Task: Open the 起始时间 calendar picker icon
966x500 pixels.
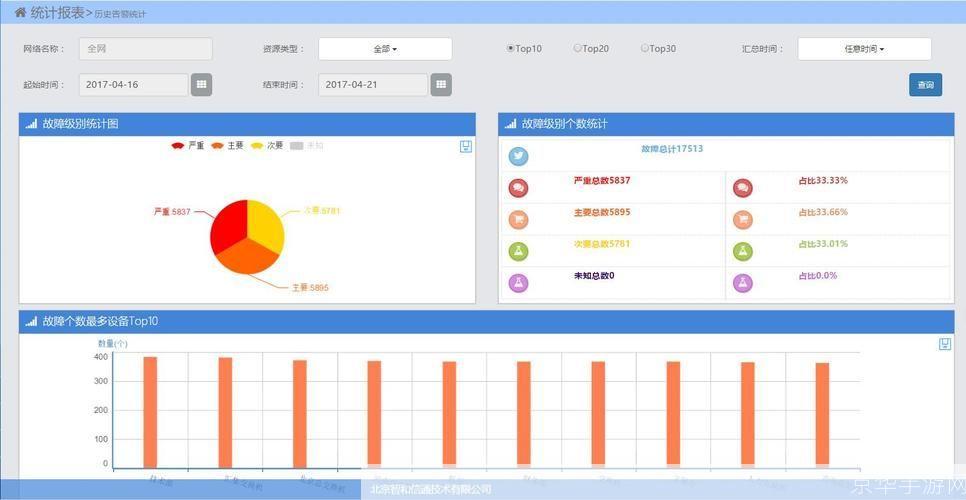Action: 201,85
